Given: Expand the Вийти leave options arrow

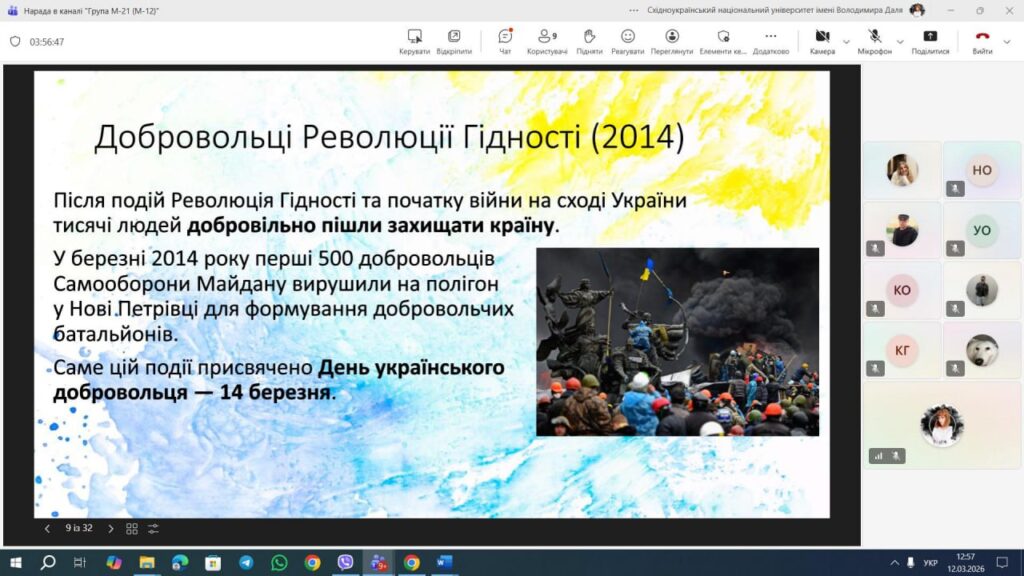Looking at the screenshot, I should 1009,42.
